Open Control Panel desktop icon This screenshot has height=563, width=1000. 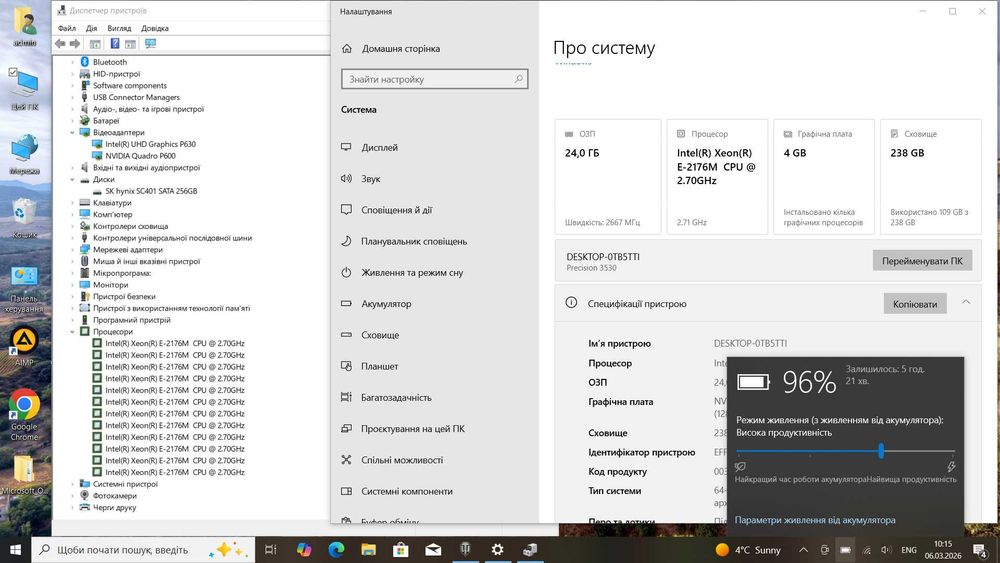pyautogui.click(x=24, y=289)
